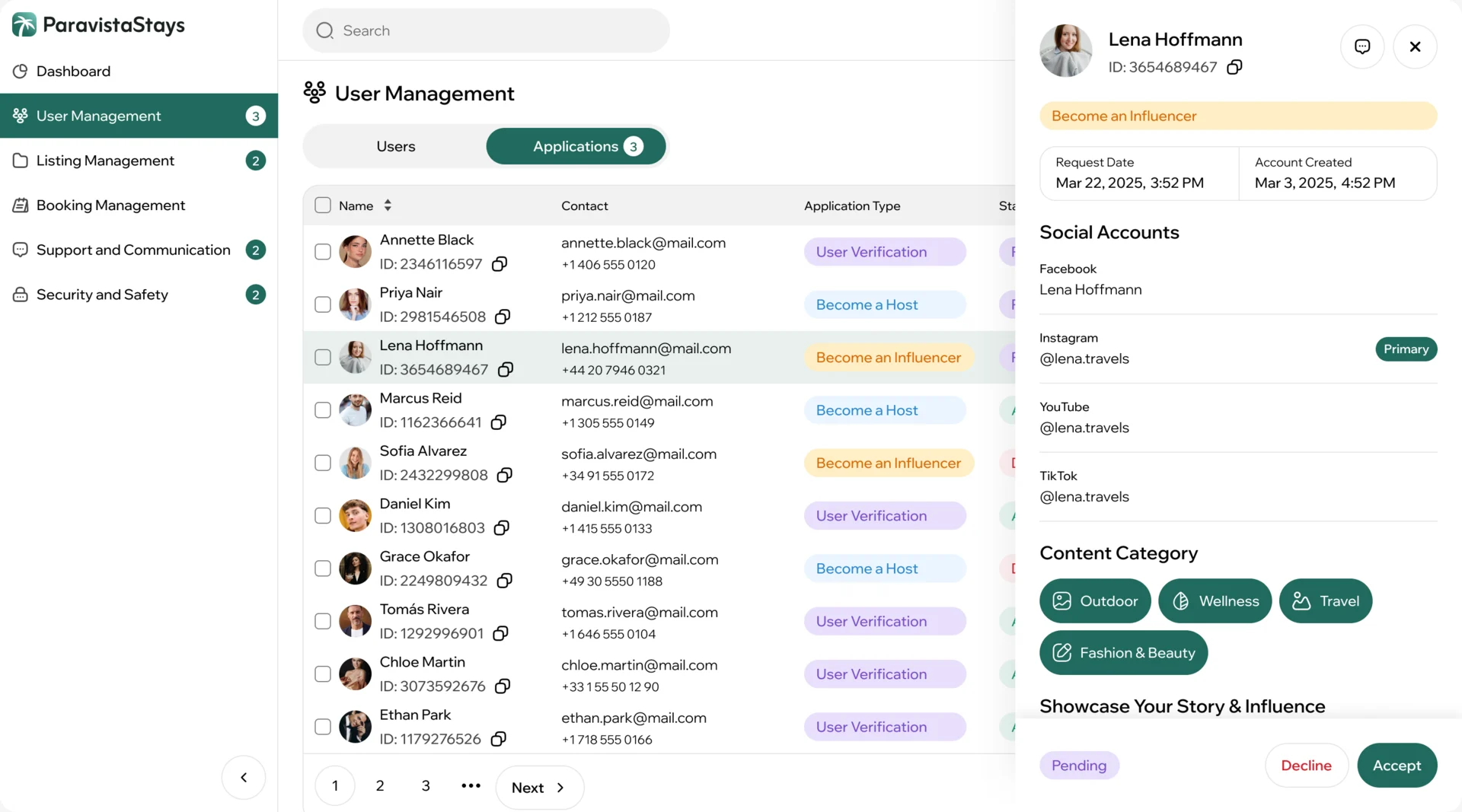Open Security and Safety in sidebar
The image size is (1462, 812).
coord(139,295)
